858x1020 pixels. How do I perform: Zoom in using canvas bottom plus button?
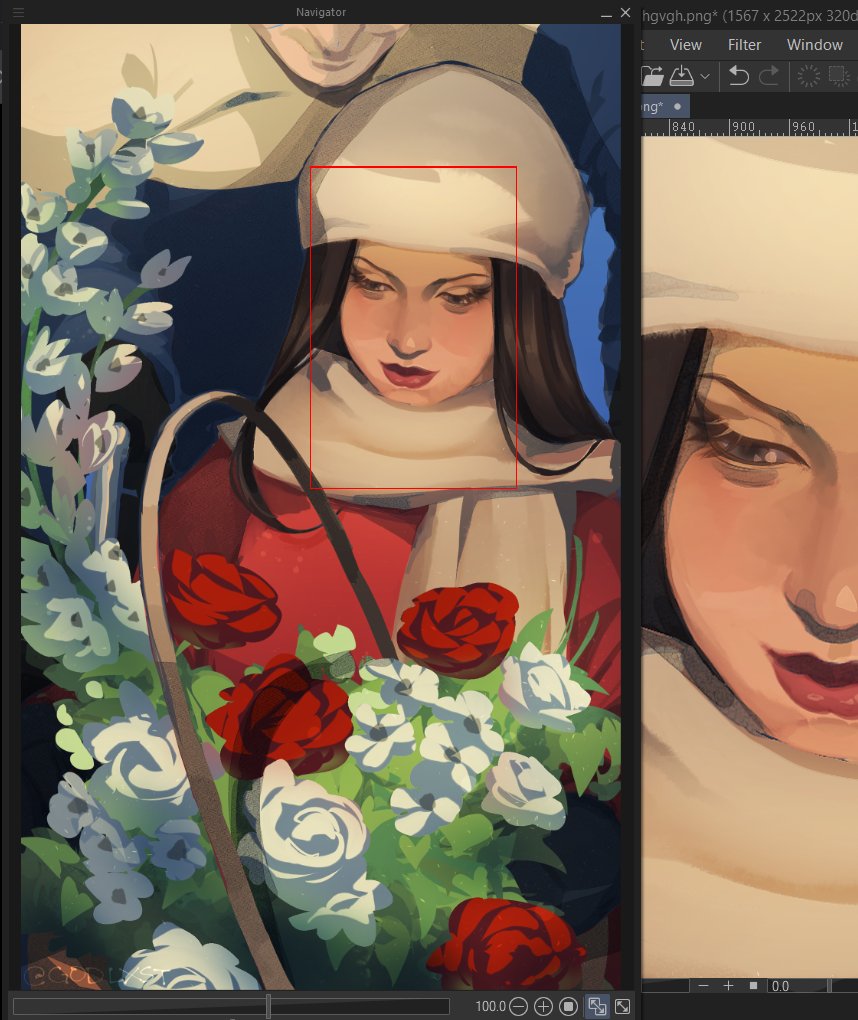click(728, 986)
